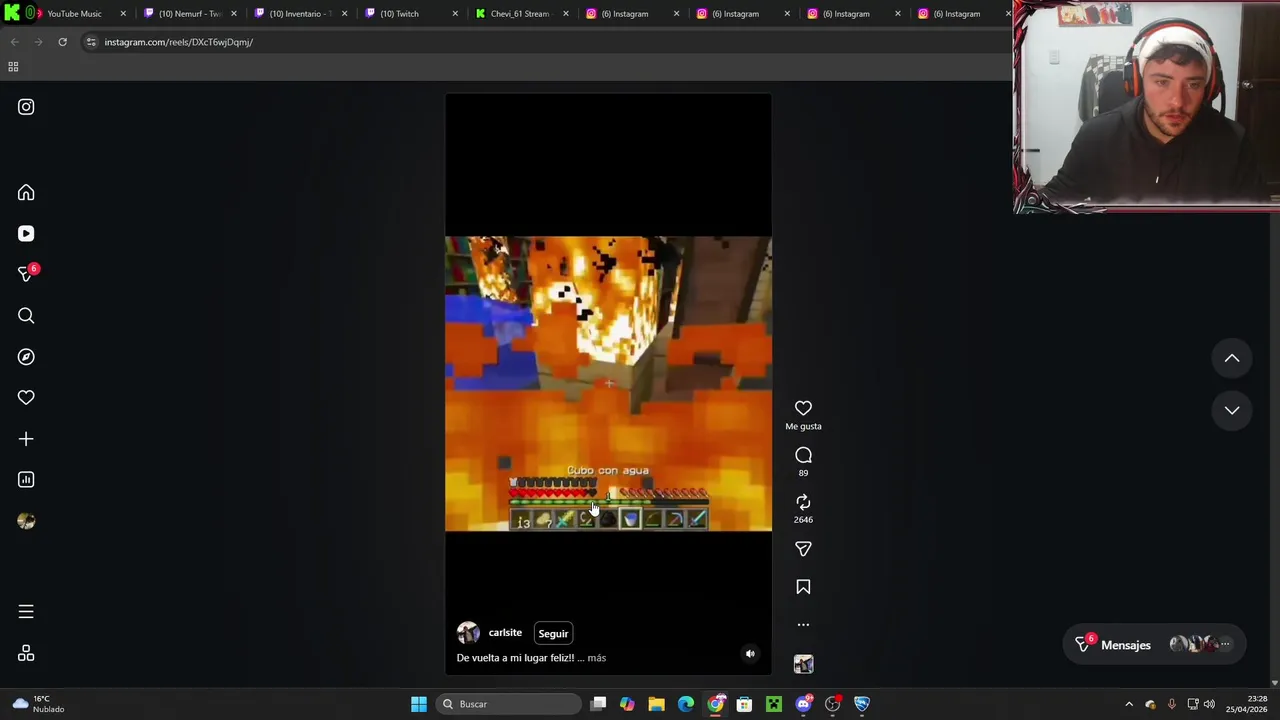
Task: Open the profile avatar in the sidebar
Action: pyautogui.click(x=26, y=521)
